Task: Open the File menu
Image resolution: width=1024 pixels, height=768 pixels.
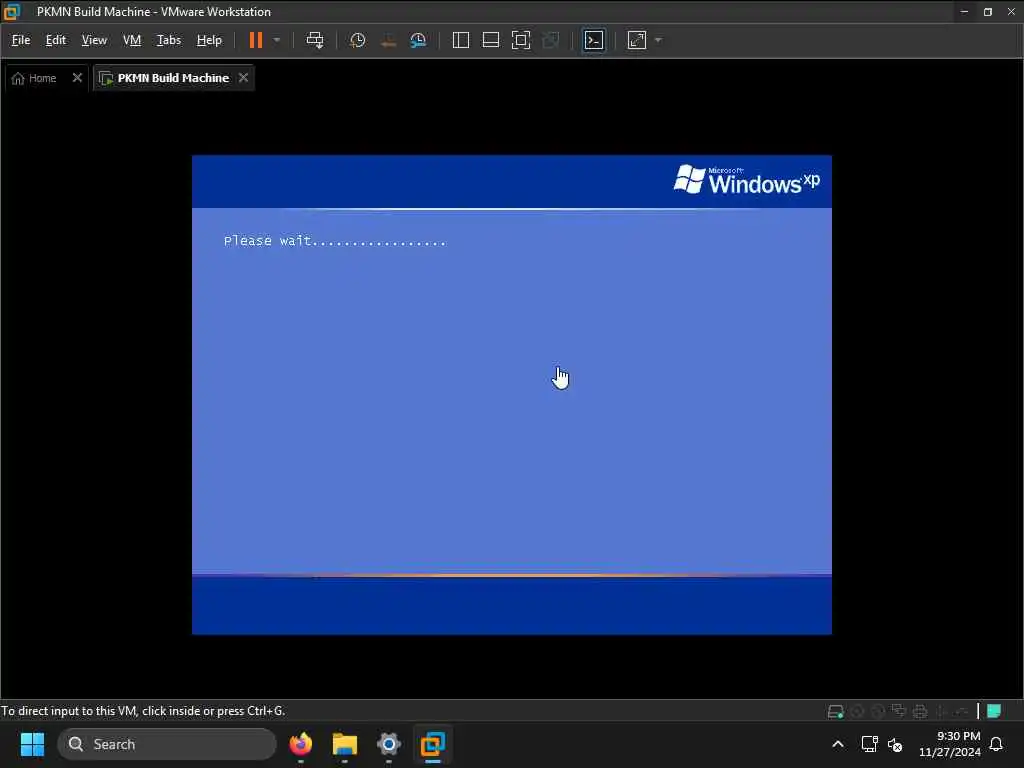Action: (x=21, y=40)
